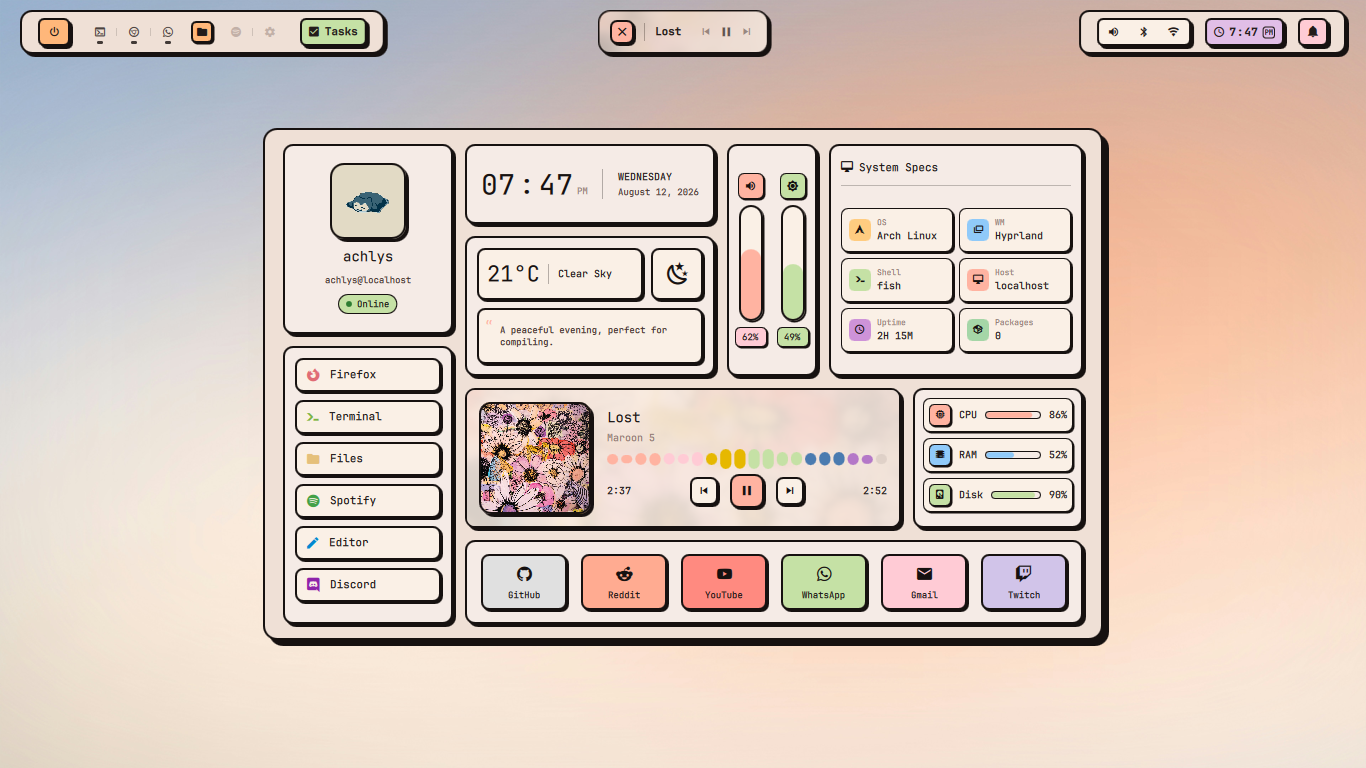This screenshot has width=1366, height=768.
Task: Click the Disk 90% value
Action: pyautogui.click(x=1058, y=495)
